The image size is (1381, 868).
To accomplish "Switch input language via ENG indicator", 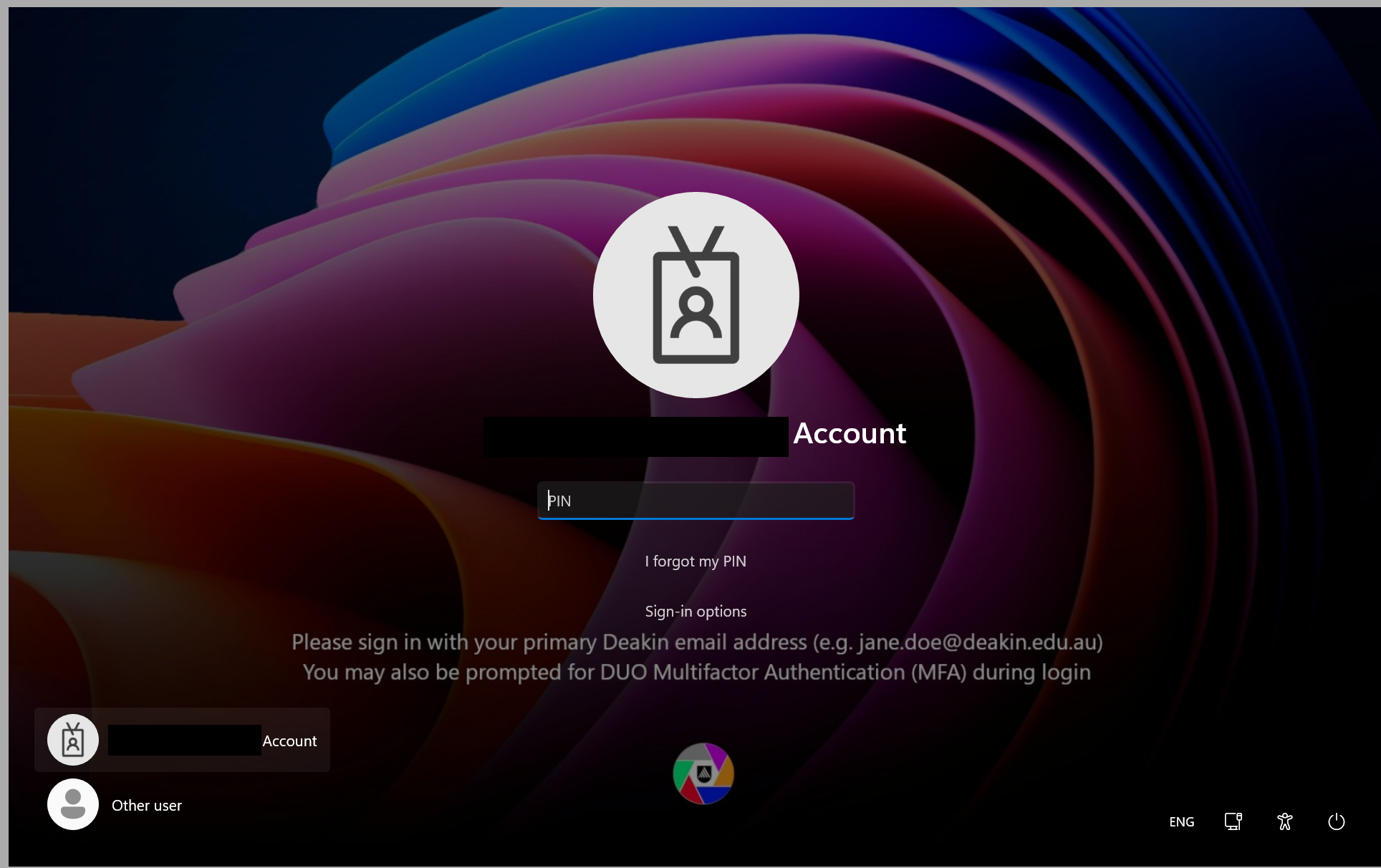I will pos(1181,821).
